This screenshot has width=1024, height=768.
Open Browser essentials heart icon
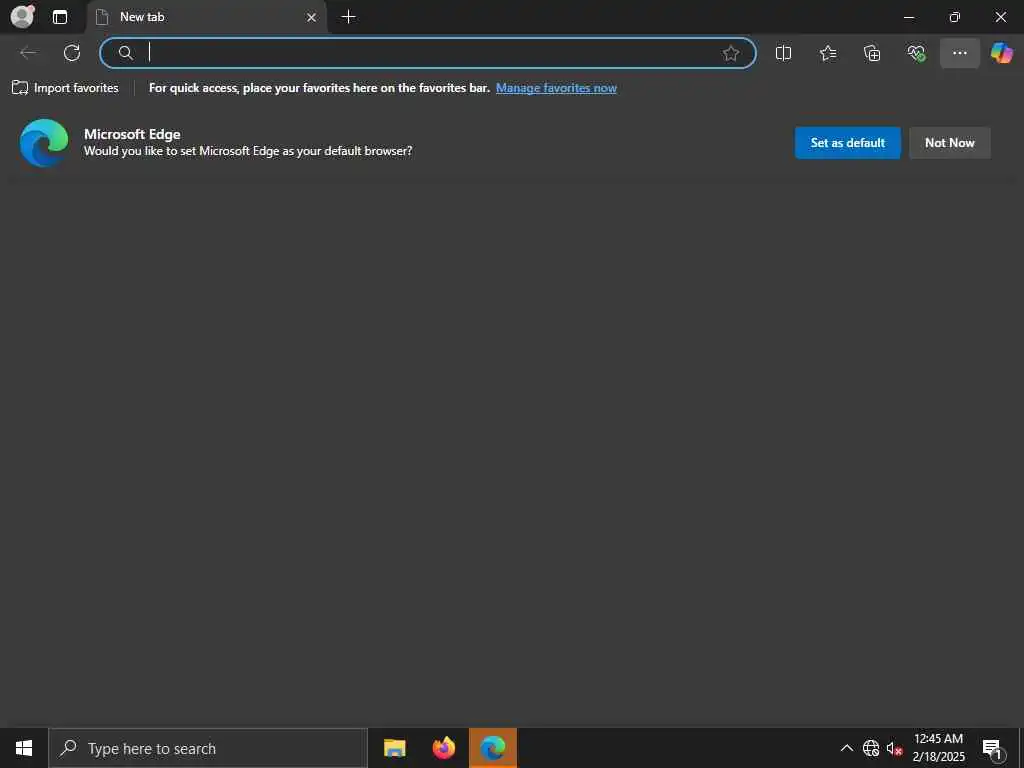click(x=916, y=53)
